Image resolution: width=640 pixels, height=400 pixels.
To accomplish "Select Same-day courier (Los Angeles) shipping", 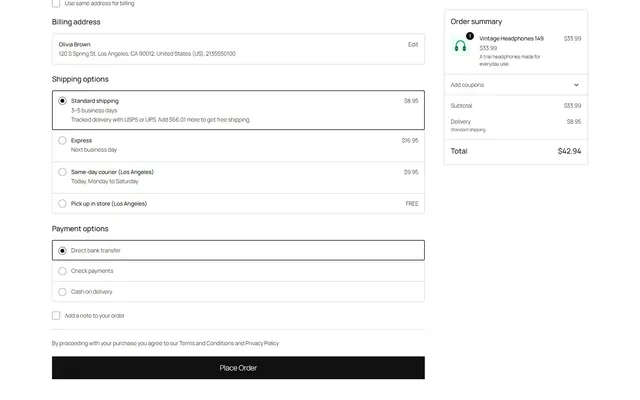I will point(62,172).
